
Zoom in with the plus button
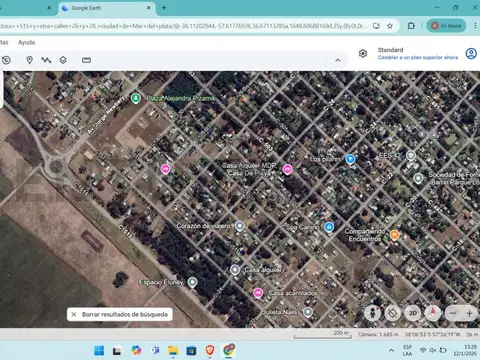pyautogui.click(x=470, y=313)
